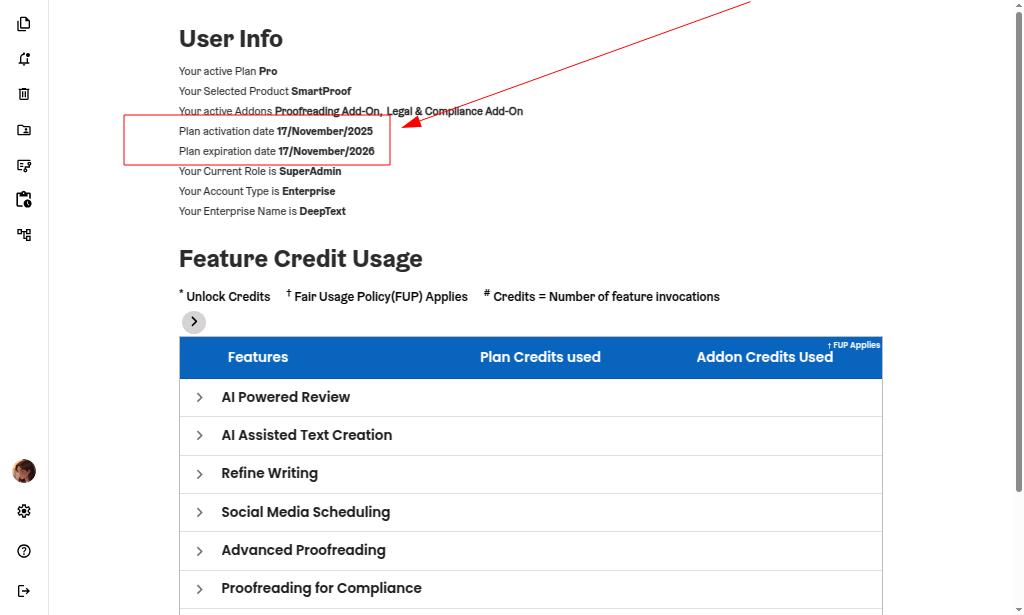Click the user profile avatar
Viewport: 1024px width, 615px height.
[x=24, y=471]
